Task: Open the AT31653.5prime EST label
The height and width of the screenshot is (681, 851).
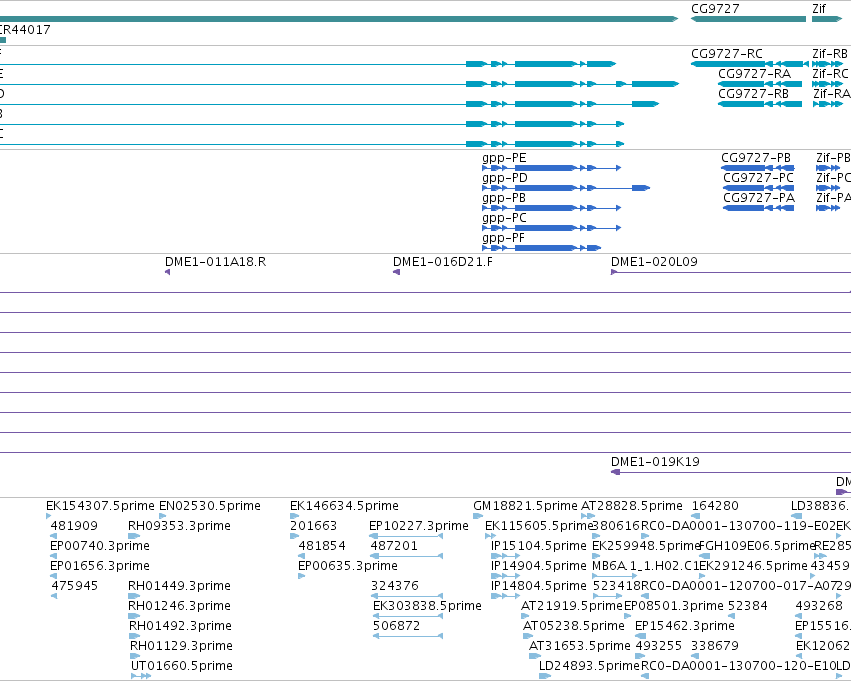Action: click(580, 647)
